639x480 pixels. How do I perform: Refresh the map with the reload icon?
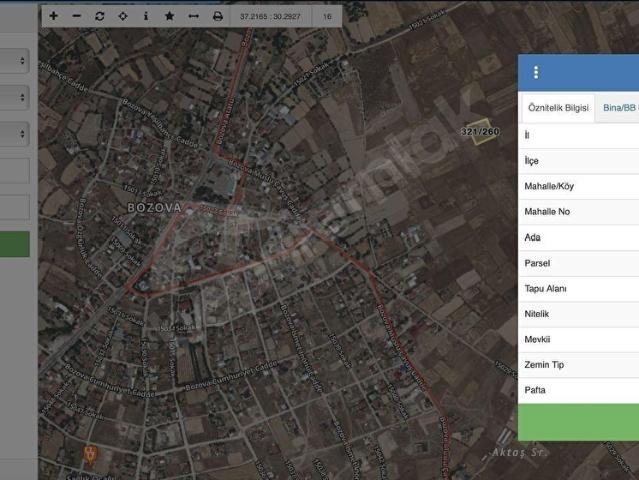tap(99, 16)
